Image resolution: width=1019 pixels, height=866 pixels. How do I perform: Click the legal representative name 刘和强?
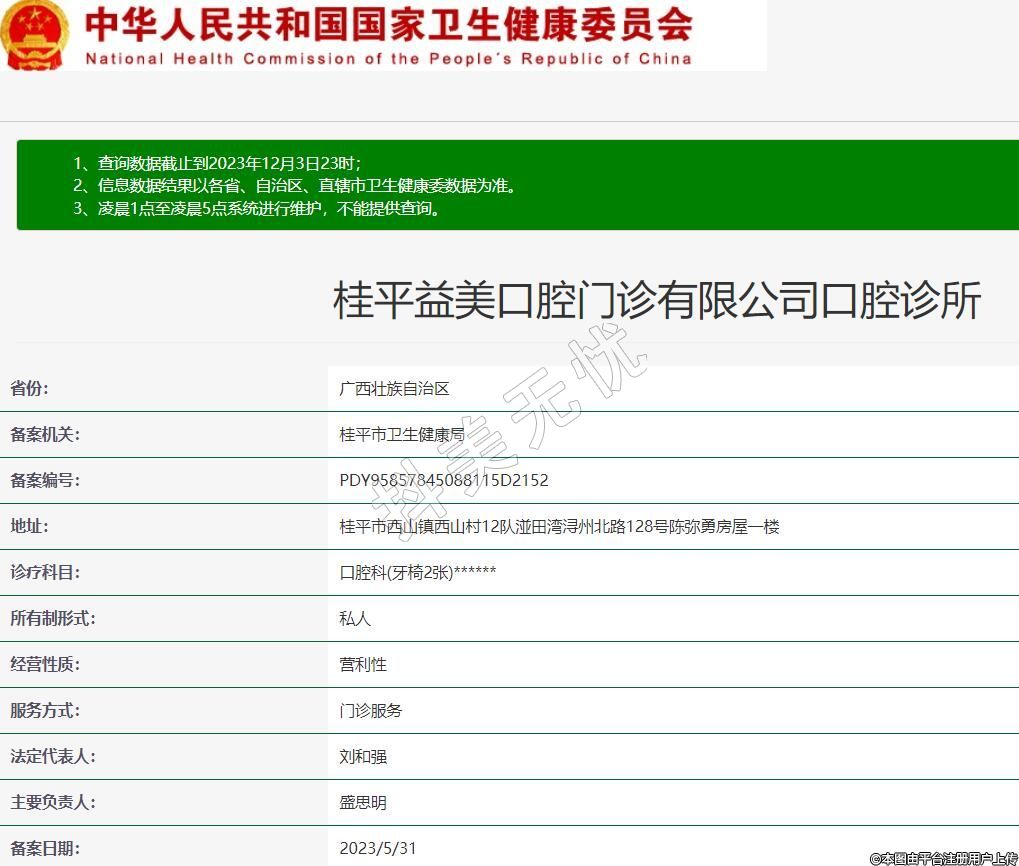363,757
